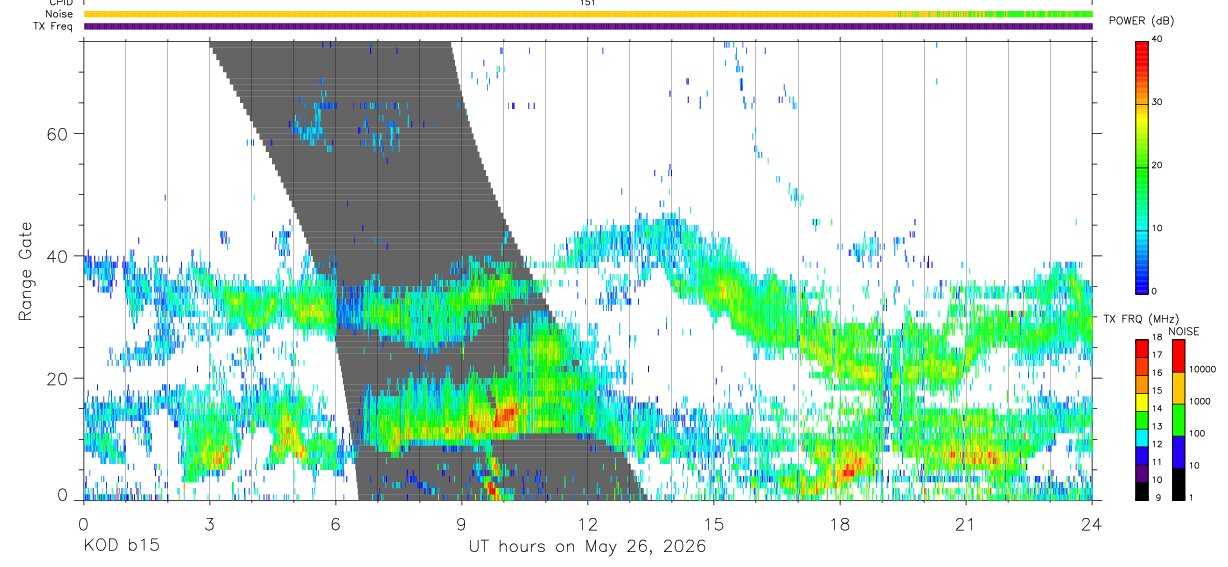The height and width of the screenshot is (567, 1228).
Task: Click the NOISE color bar
Action: 1178,419
